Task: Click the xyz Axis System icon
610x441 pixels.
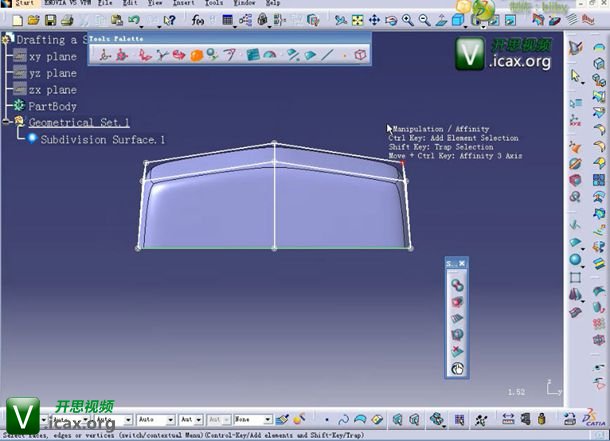Action: (x=575, y=120)
